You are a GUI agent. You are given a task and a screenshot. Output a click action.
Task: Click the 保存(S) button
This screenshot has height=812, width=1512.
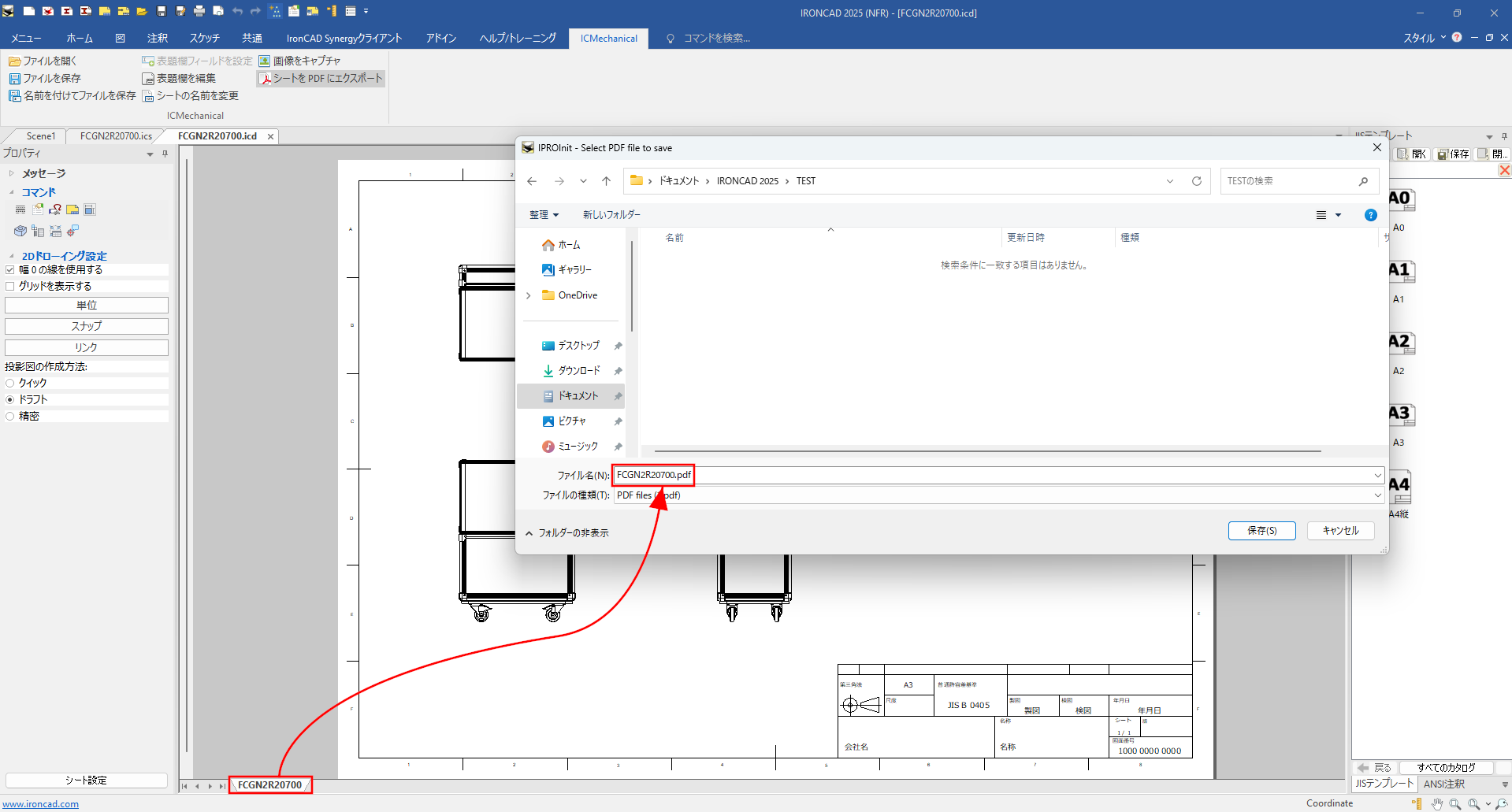[1262, 531]
